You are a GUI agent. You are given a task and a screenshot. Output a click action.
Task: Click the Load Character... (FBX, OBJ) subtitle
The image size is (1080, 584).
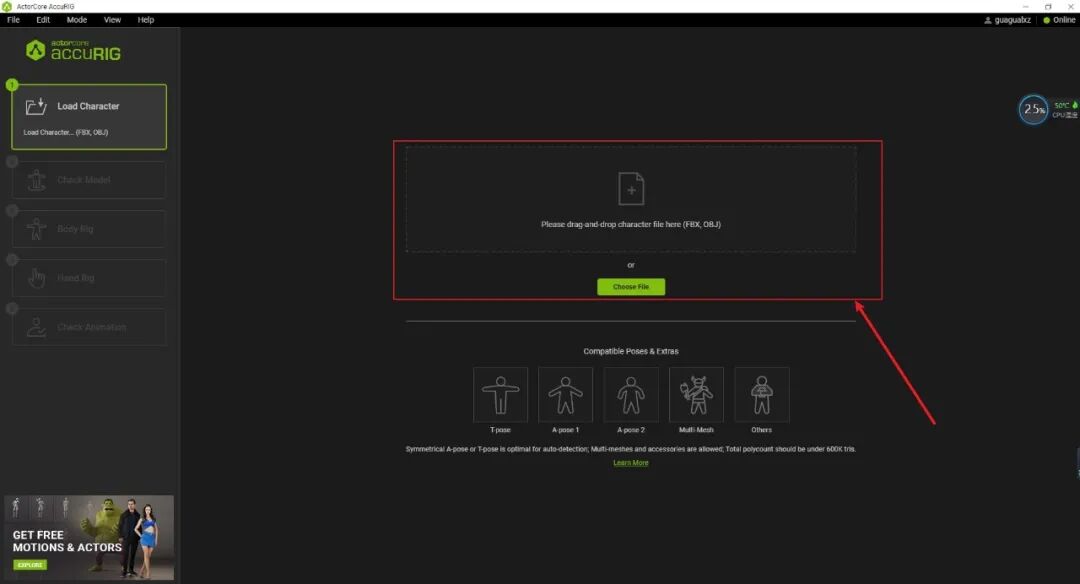pos(65,132)
